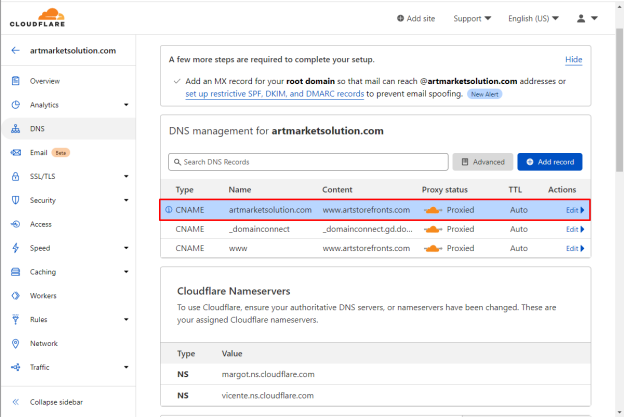Toggle proxy cloud for www record

point(433,248)
